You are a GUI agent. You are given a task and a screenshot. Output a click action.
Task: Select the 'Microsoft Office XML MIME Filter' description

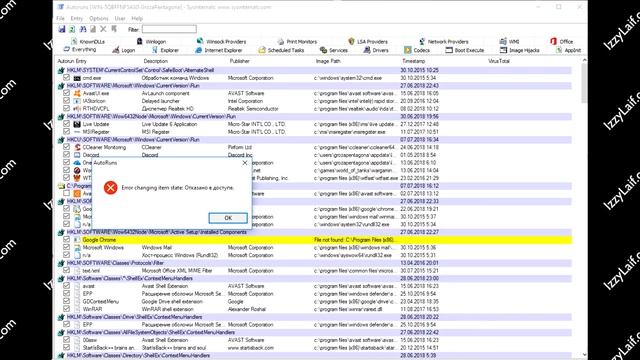point(177,271)
